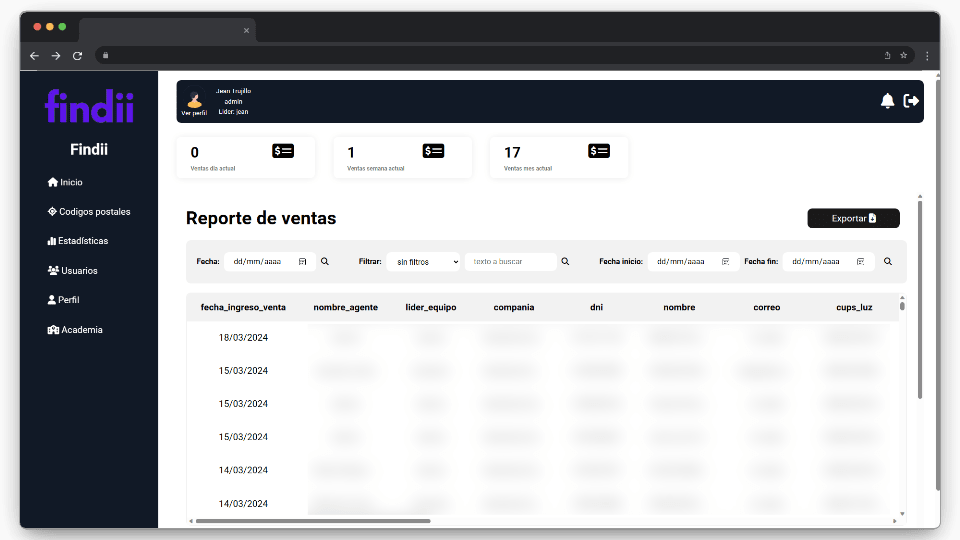Screen dimensions: 960x540
Task: Click the logout icon in header
Action: point(911,101)
